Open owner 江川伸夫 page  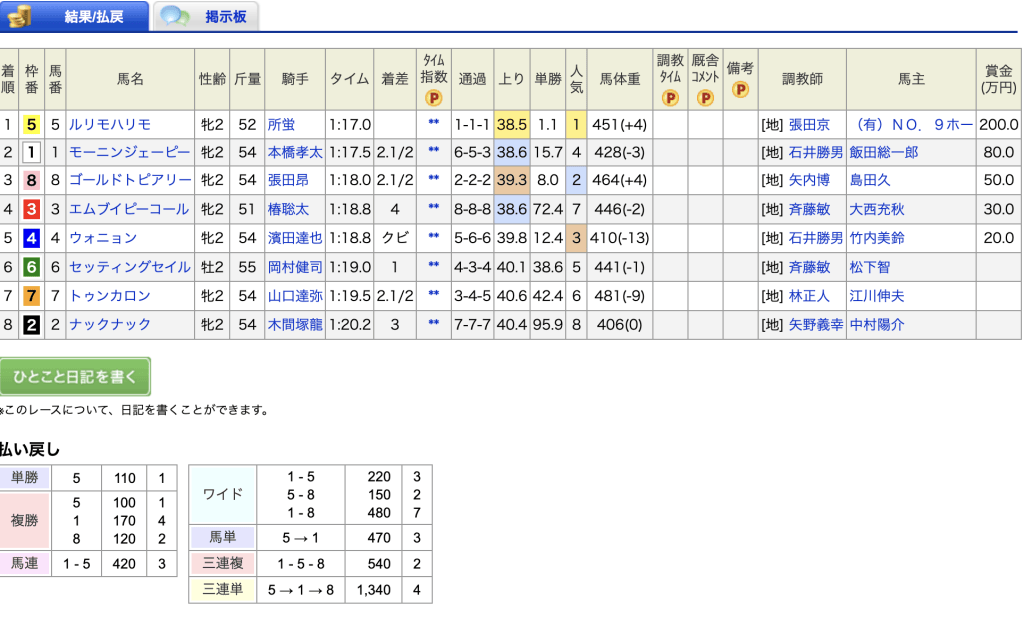877,296
